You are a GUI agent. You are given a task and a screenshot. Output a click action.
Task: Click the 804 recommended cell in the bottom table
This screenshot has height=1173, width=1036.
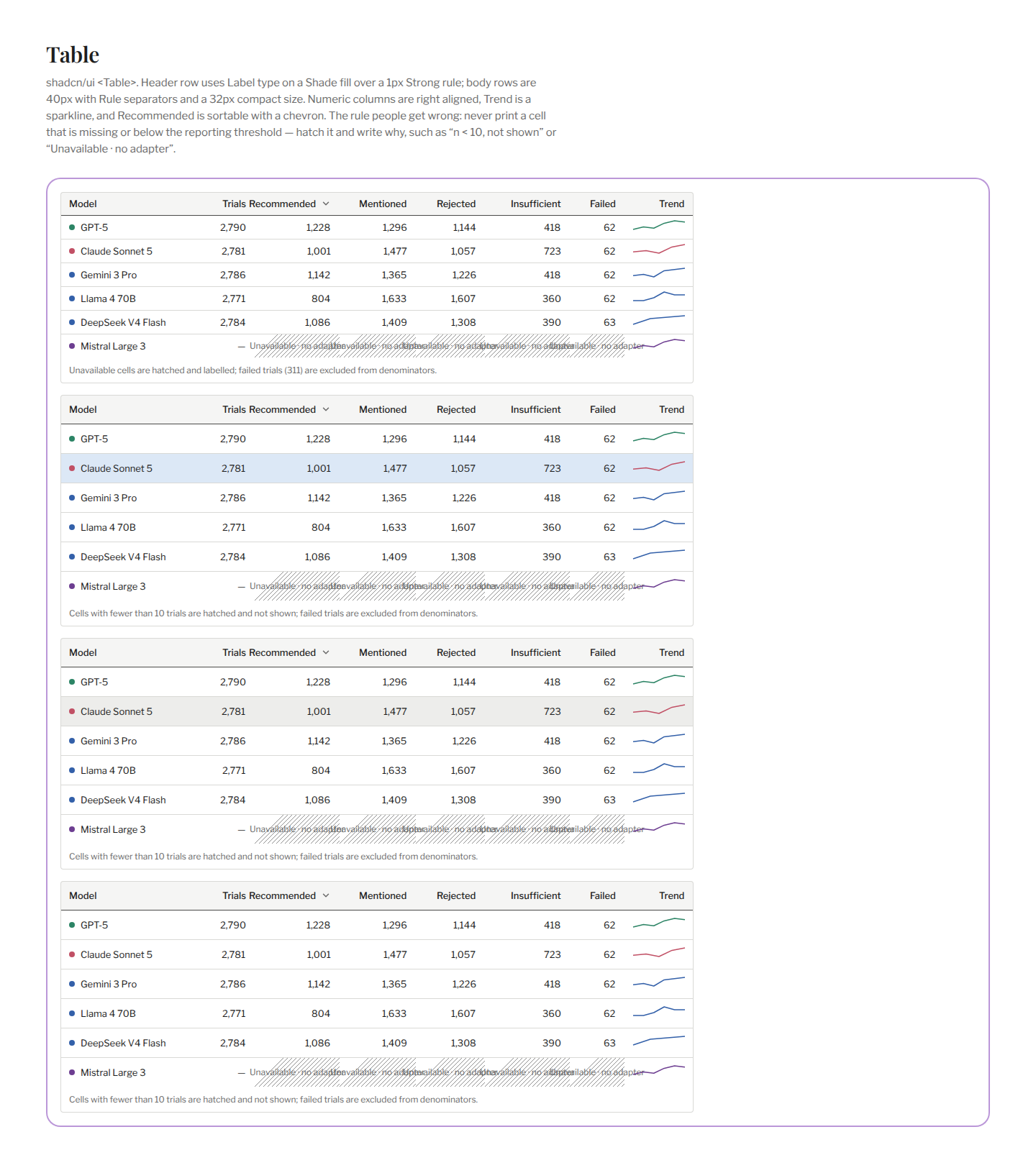[x=321, y=1013]
